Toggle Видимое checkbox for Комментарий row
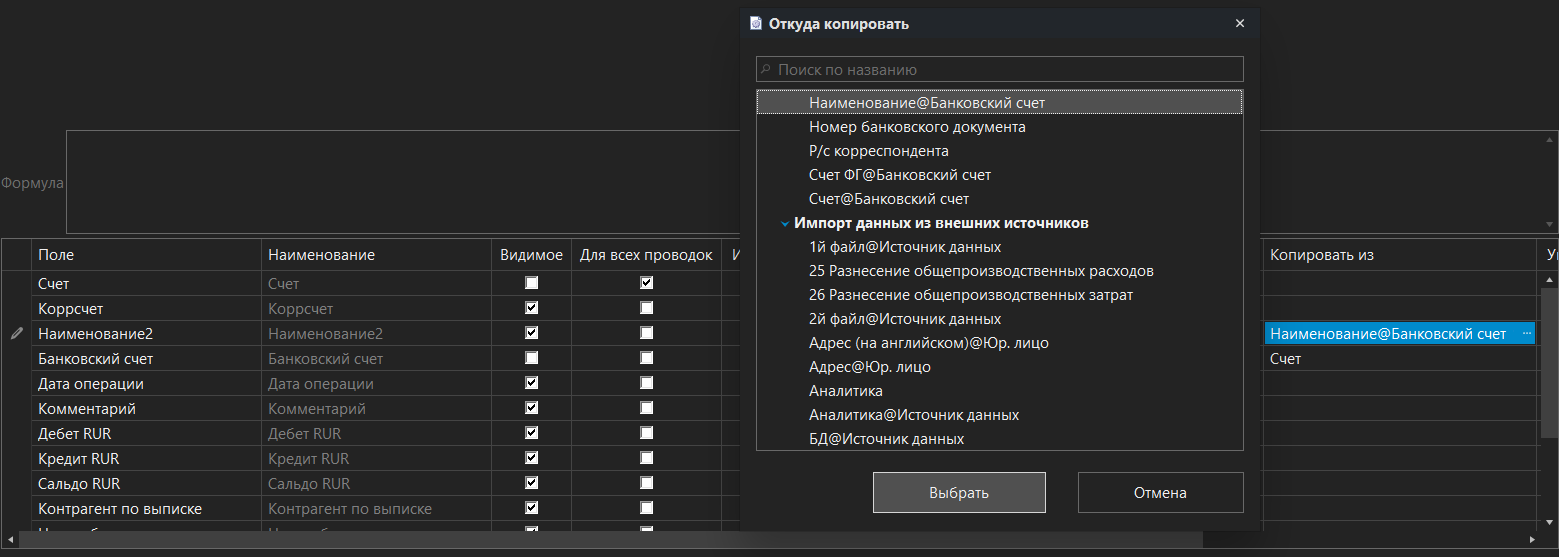 coord(532,408)
